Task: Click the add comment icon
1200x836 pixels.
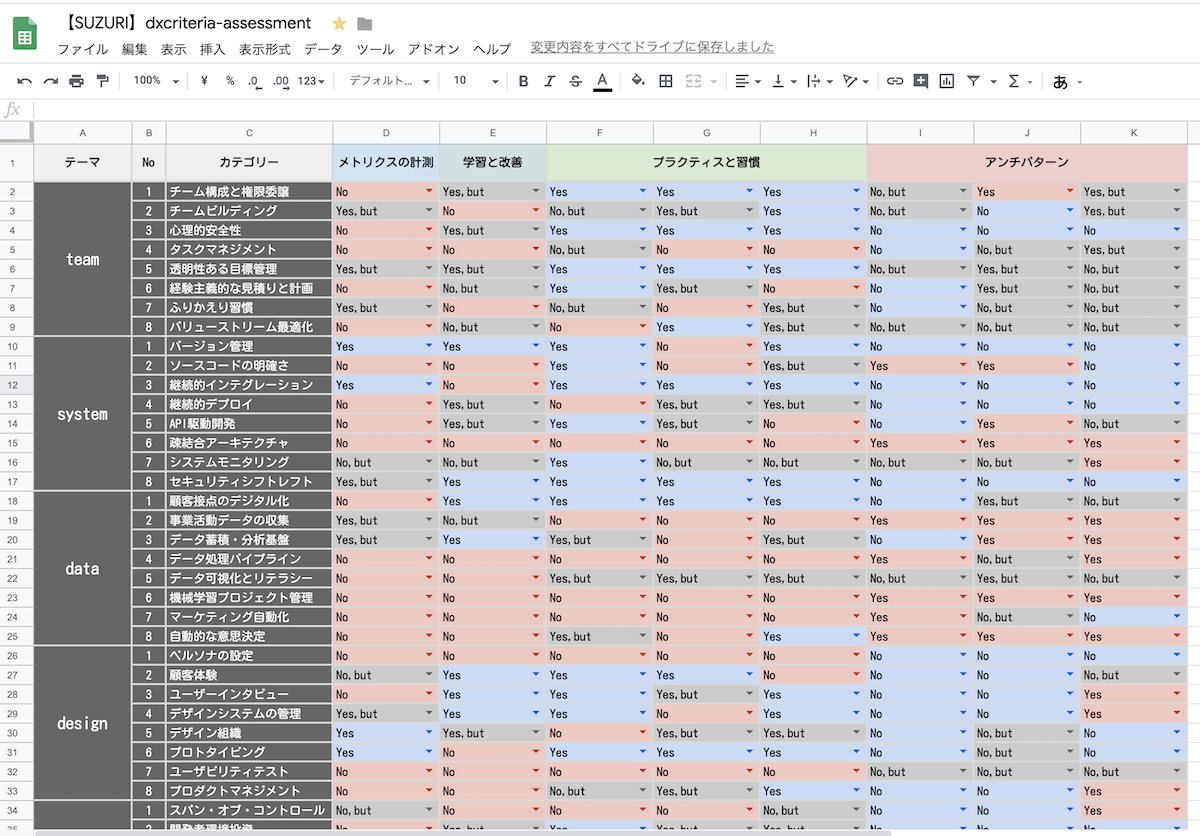Action: click(x=920, y=81)
